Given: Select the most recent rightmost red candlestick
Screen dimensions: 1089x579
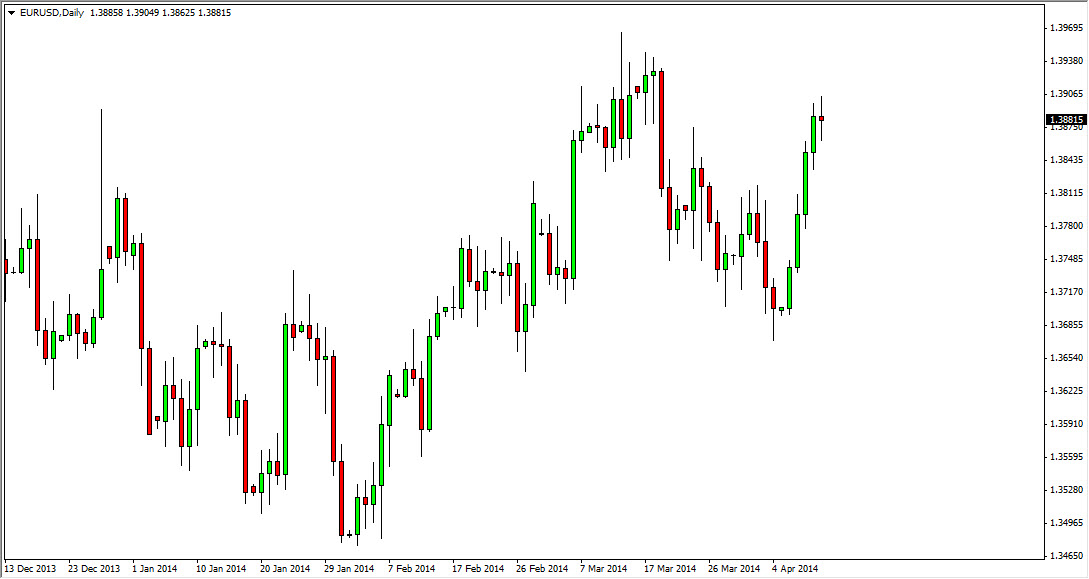Looking at the screenshot, I should [x=822, y=119].
